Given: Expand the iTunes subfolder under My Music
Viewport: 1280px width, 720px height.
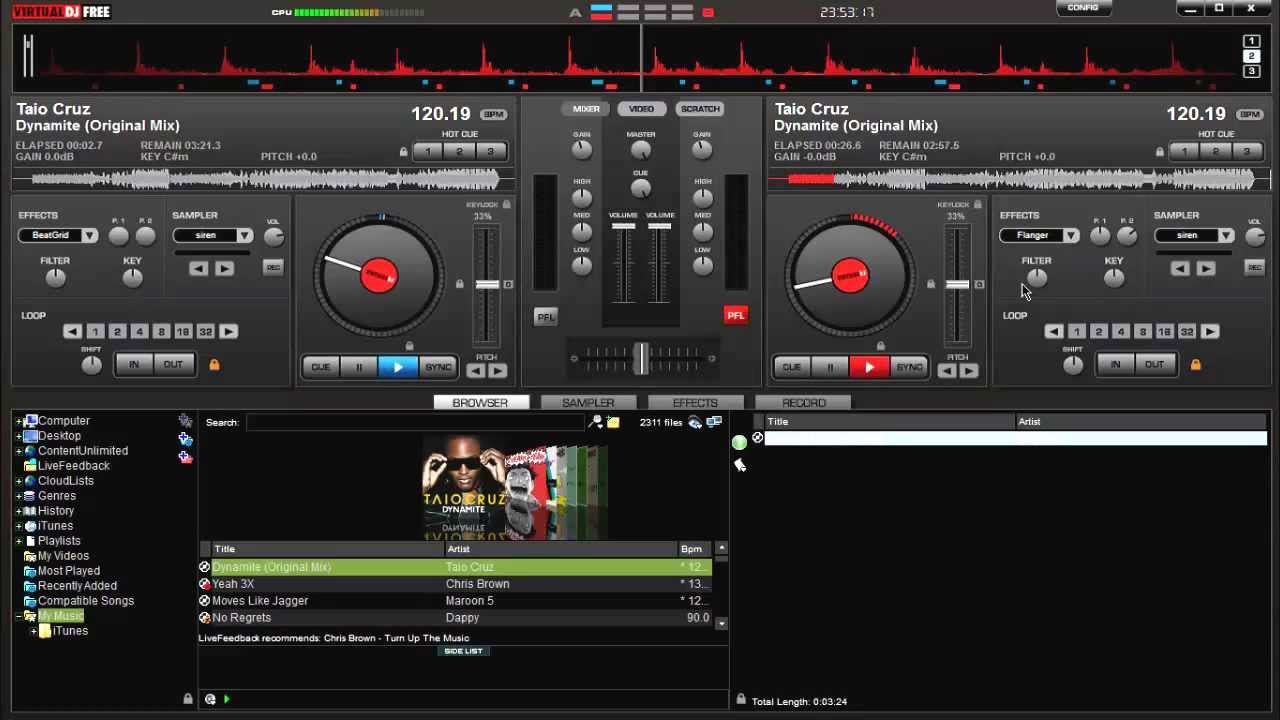Looking at the screenshot, I should [x=33, y=631].
